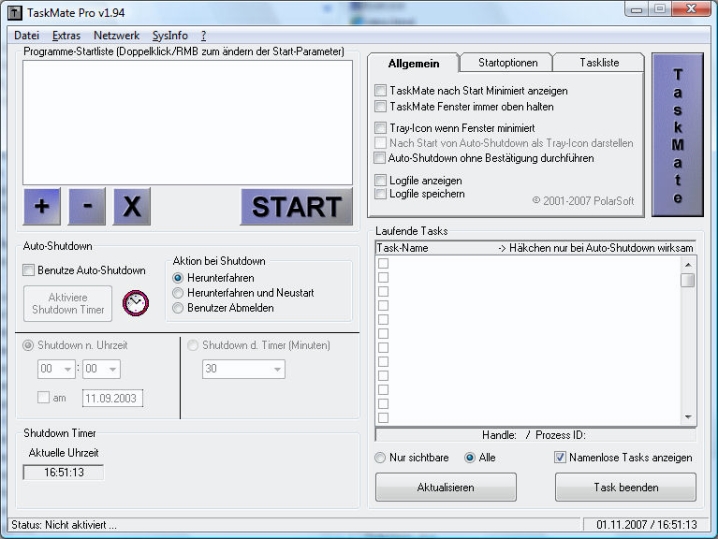This screenshot has height=539, width=718.
Task: Click the Laufende Tasks list scrollbar down arrow
Action: 687,417
